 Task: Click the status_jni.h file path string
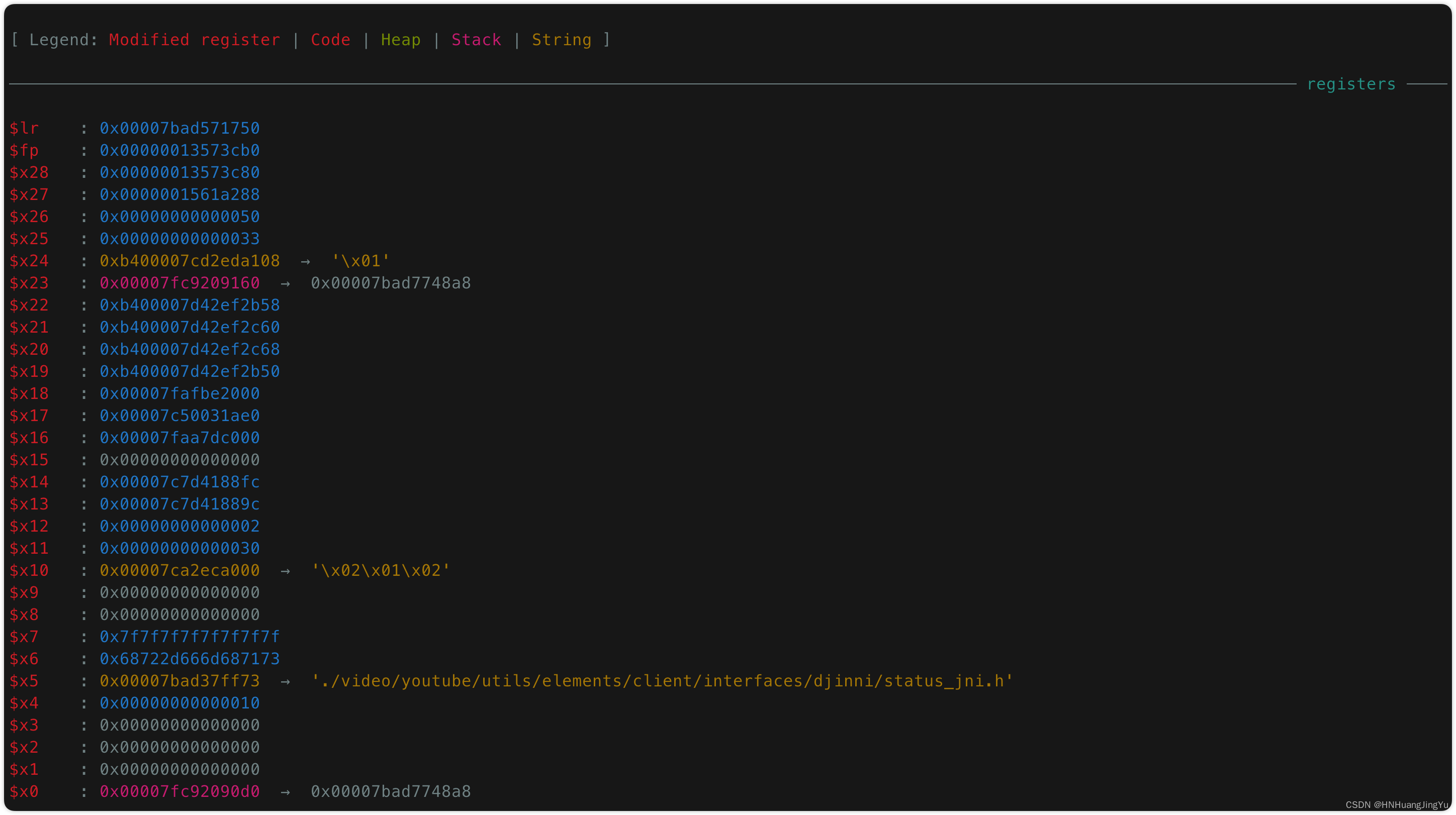tap(662, 680)
